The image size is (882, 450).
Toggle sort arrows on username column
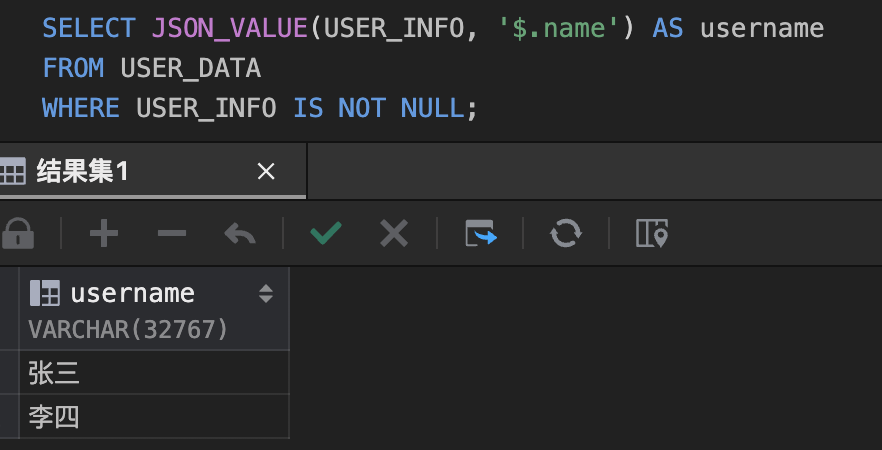(x=266, y=293)
